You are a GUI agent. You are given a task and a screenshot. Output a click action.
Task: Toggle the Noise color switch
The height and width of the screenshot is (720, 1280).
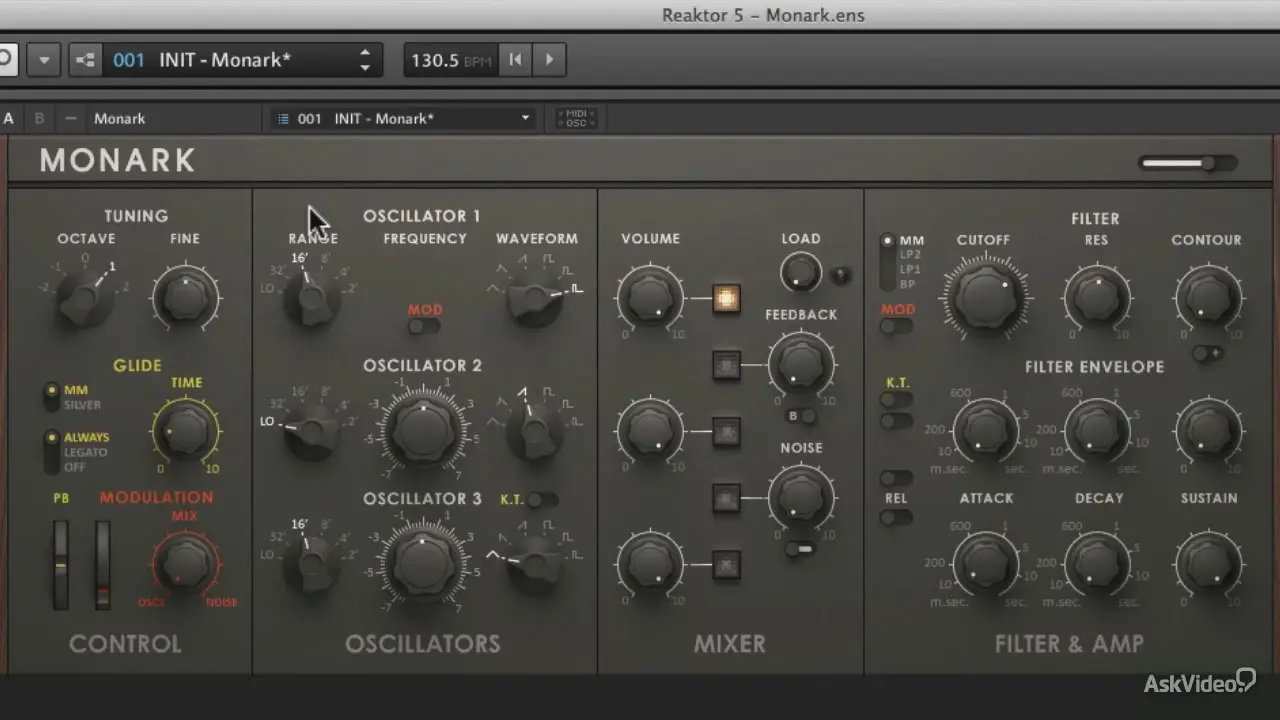click(800, 549)
